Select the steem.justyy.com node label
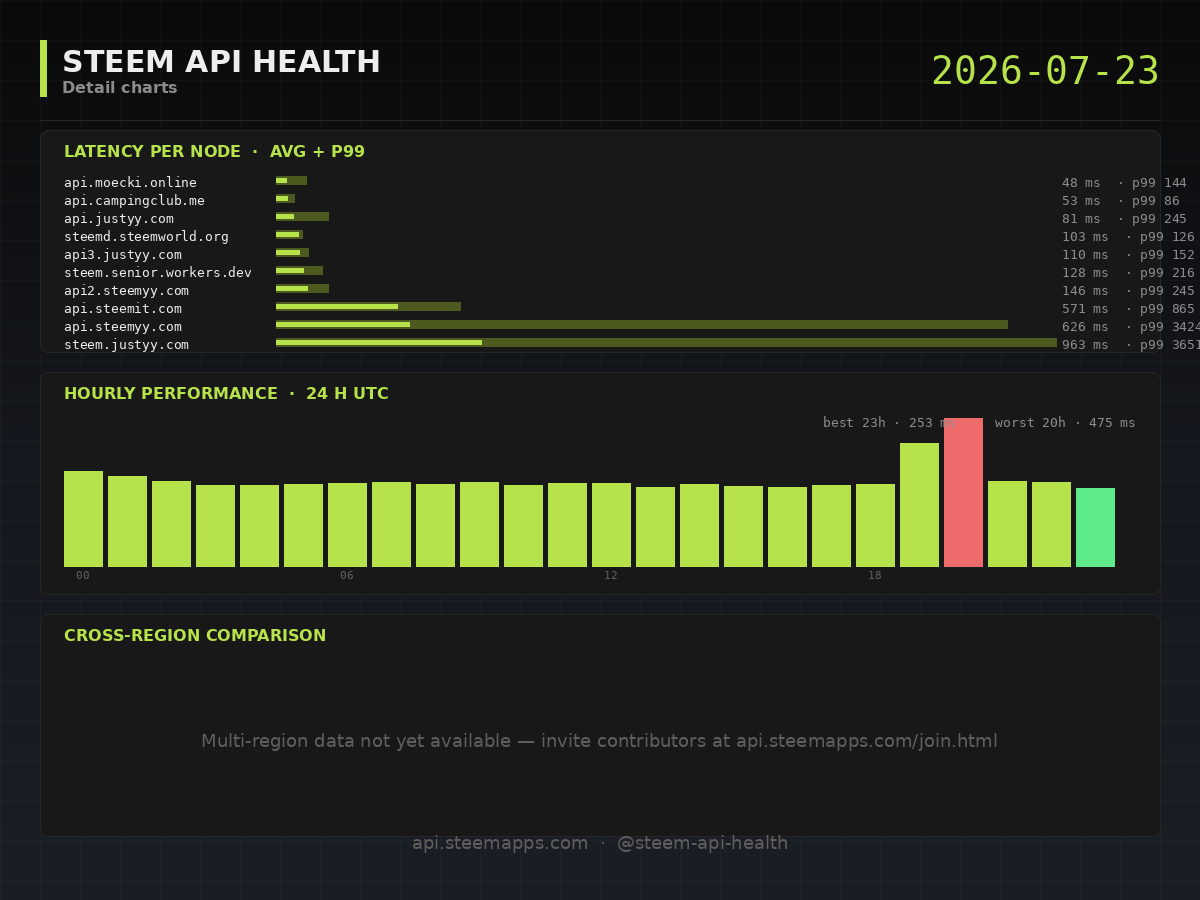 pos(126,345)
